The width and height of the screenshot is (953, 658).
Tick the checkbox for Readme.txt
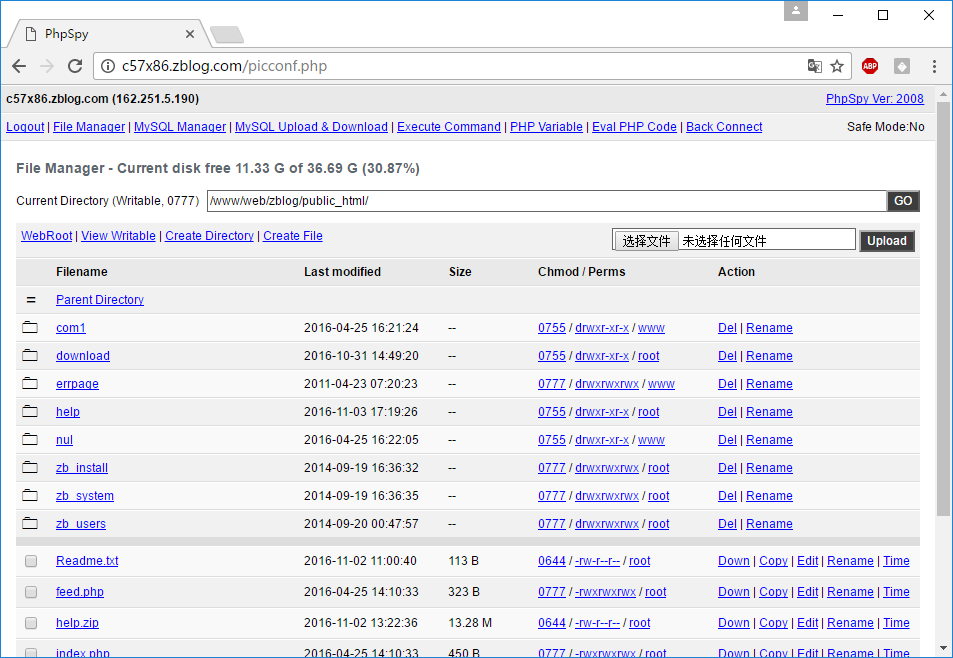31,561
